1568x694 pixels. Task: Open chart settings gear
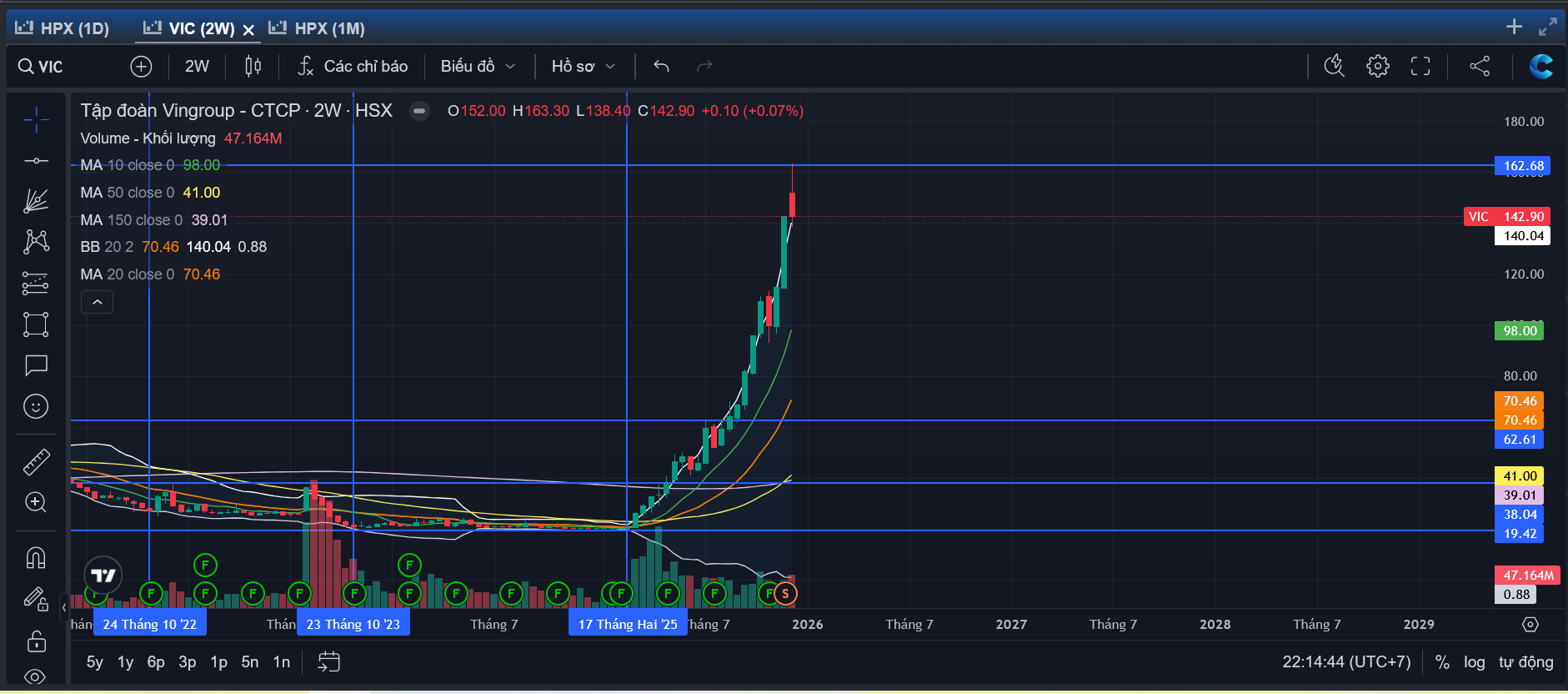point(1378,66)
